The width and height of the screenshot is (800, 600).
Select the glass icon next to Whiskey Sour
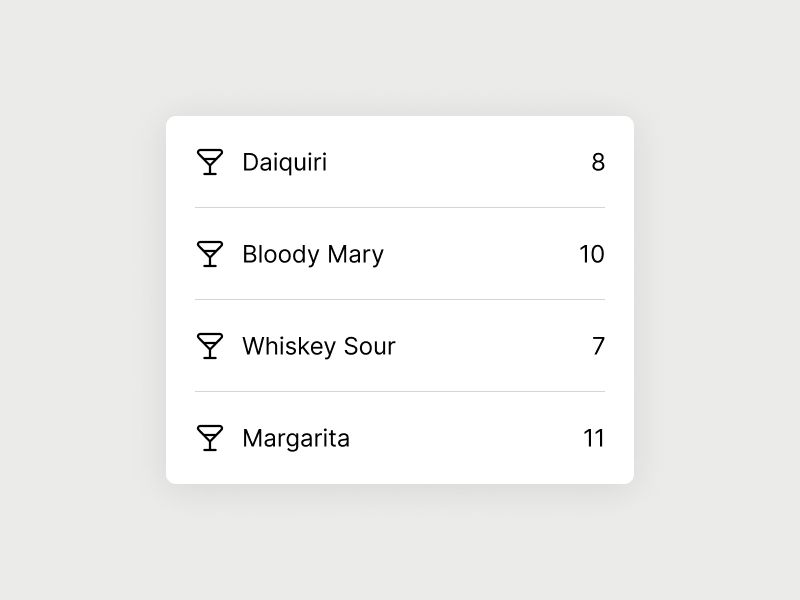(209, 346)
